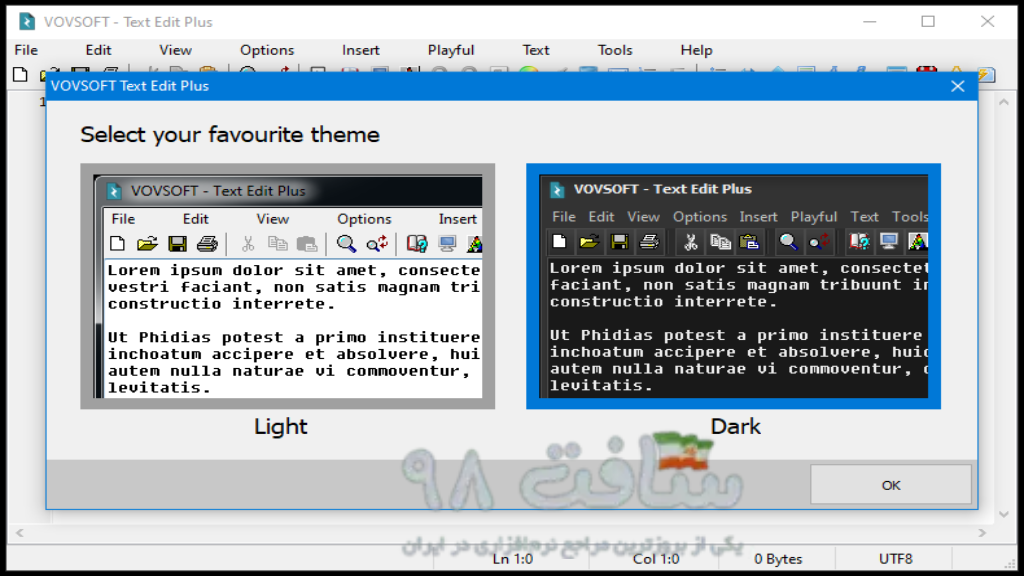Viewport: 1024px width, 576px height.
Task: Select the Dark theme preview
Action: click(x=733, y=286)
